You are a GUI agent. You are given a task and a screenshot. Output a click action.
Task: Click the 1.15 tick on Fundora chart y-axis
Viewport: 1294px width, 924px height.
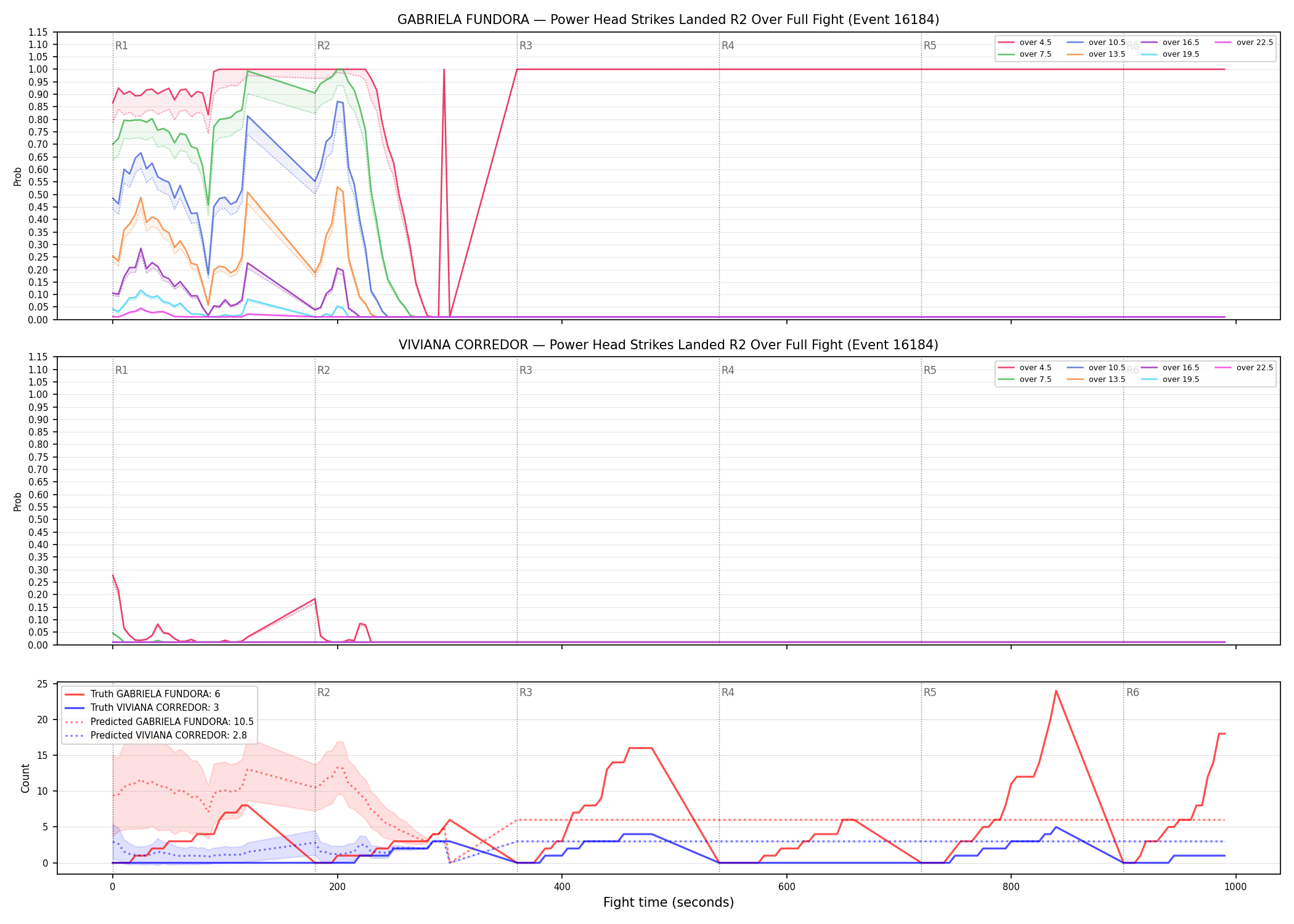point(38,32)
